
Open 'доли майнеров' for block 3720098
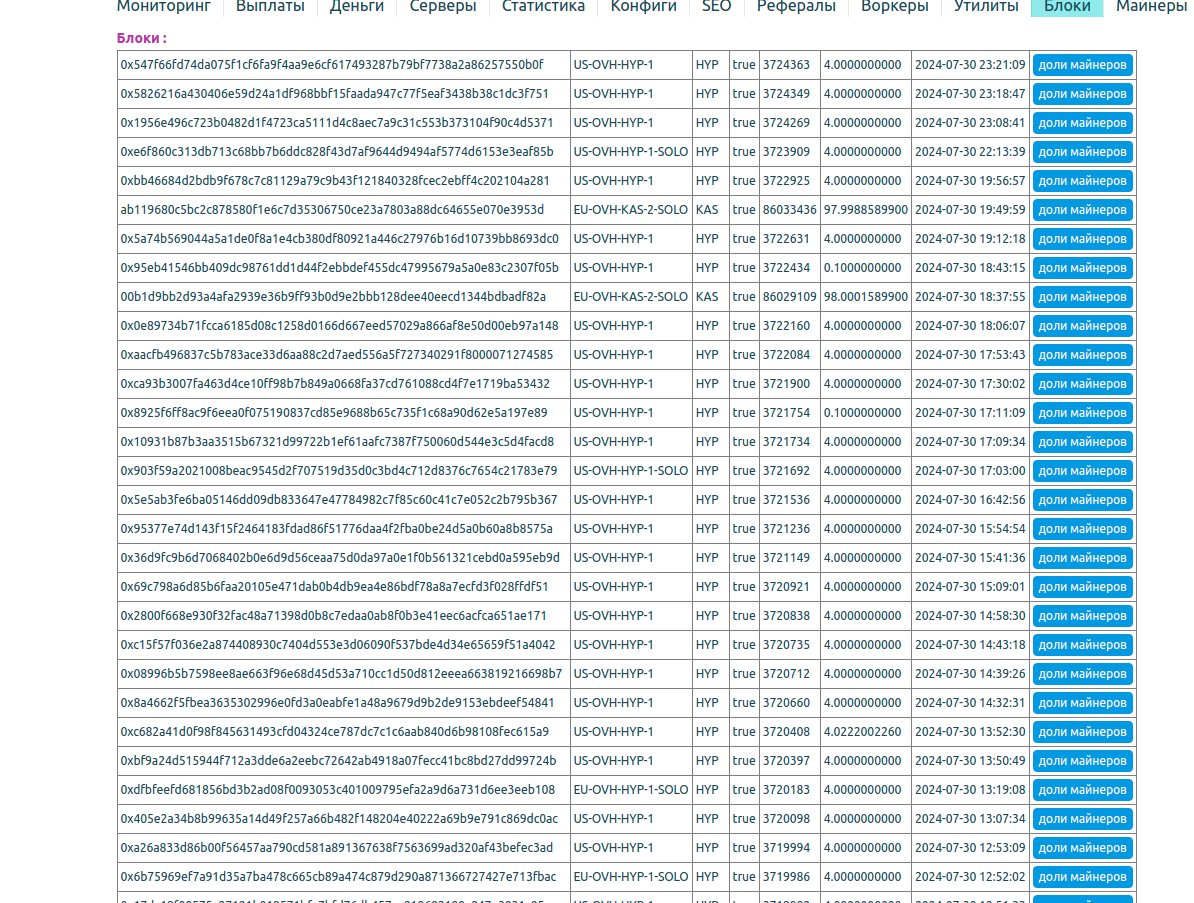1082,819
